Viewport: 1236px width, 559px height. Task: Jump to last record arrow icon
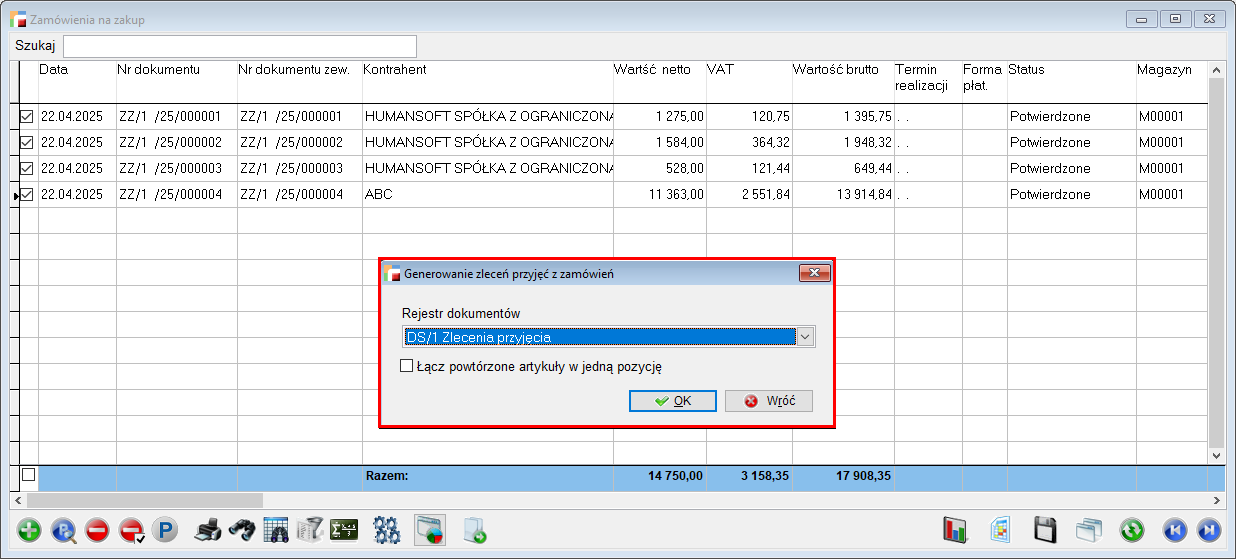click(x=1208, y=530)
